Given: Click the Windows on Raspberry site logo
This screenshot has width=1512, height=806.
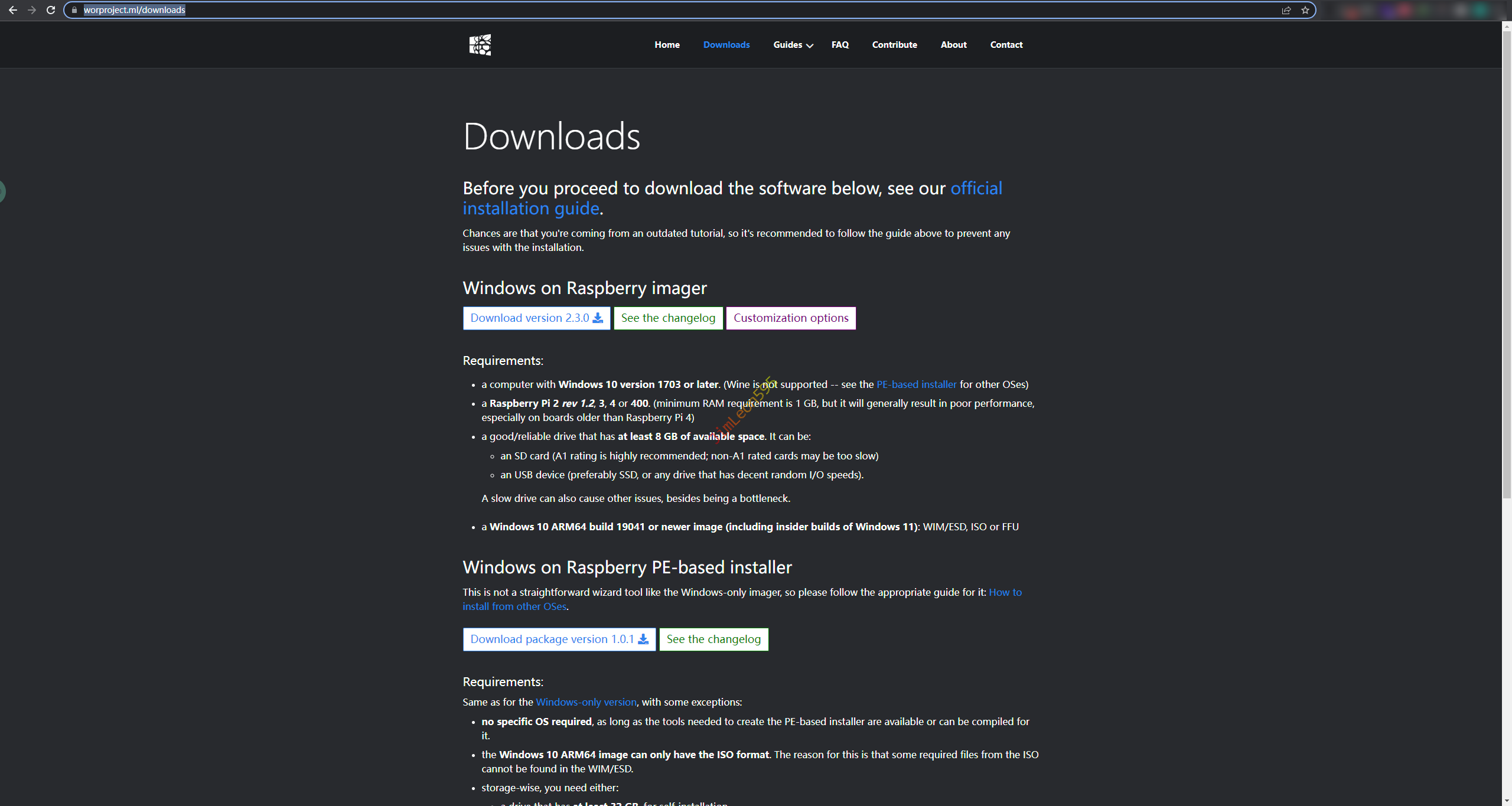Looking at the screenshot, I should (x=480, y=45).
